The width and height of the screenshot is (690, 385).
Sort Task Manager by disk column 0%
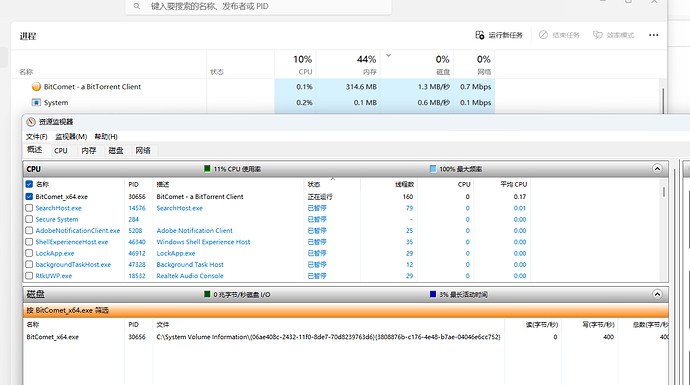point(417,64)
